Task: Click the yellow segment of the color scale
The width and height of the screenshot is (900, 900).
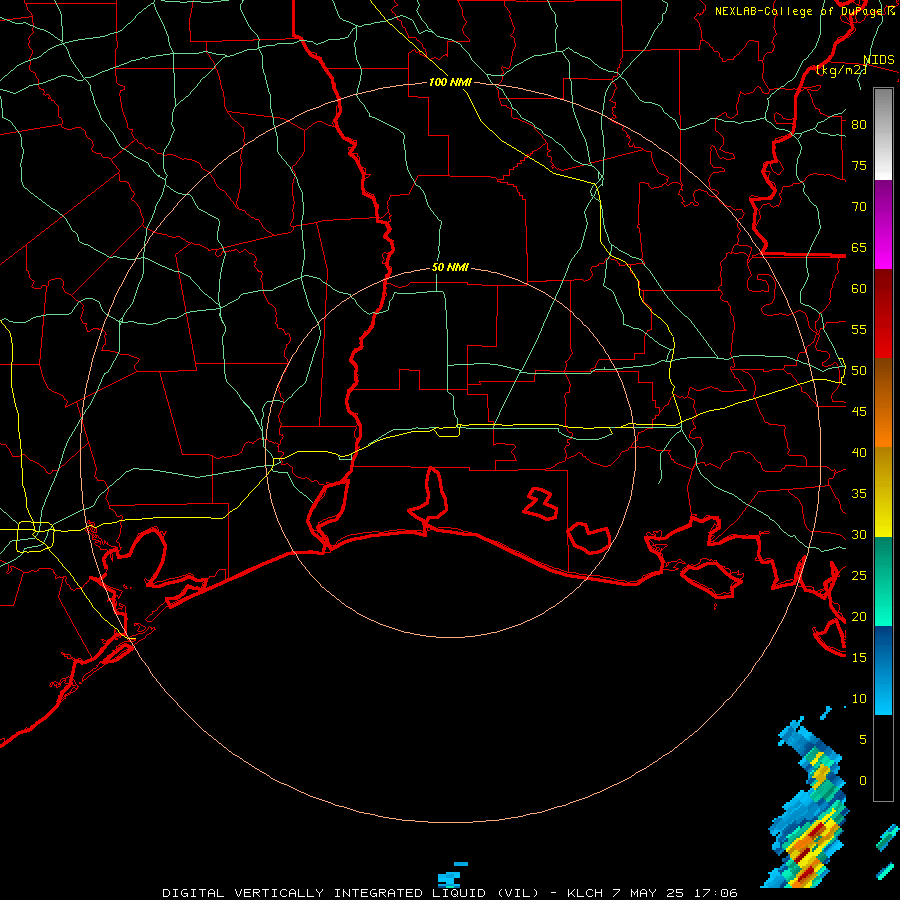Action: (883, 492)
